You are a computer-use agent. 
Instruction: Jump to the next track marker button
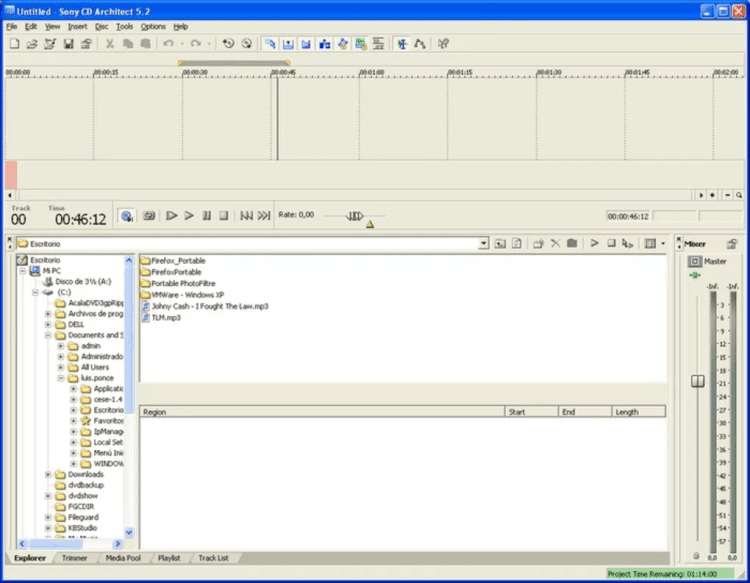[x=264, y=215]
